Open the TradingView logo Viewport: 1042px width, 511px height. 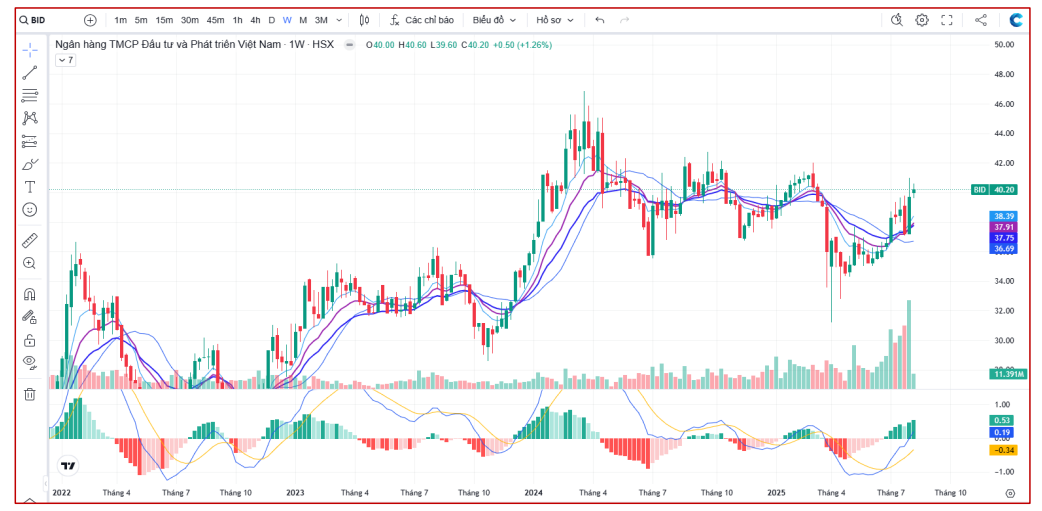[67, 466]
